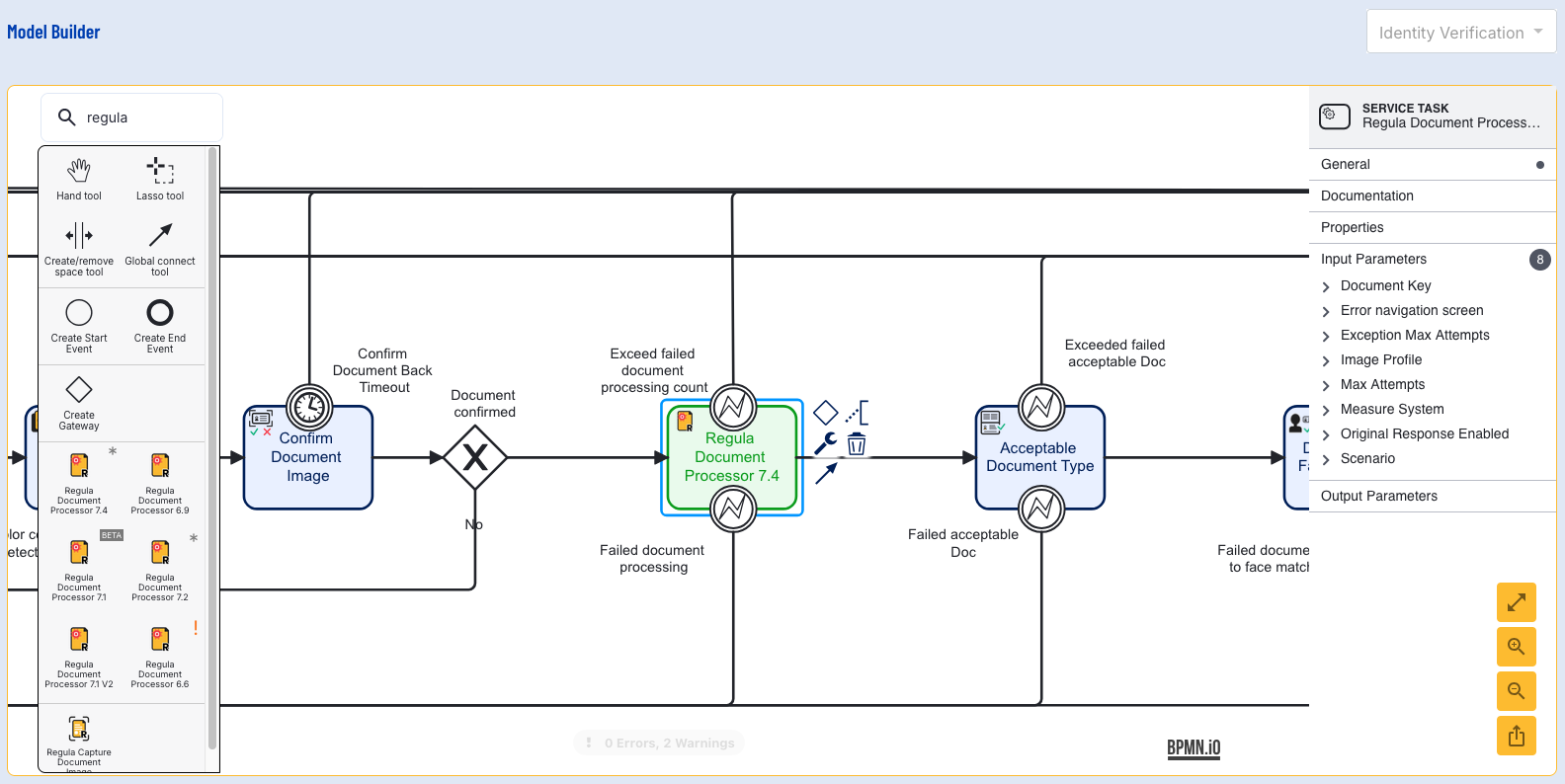Open the General properties section
Image resolution: width=1565 pixels, height=784 pixels.
pyautogui.click(x=1433, y=164)
